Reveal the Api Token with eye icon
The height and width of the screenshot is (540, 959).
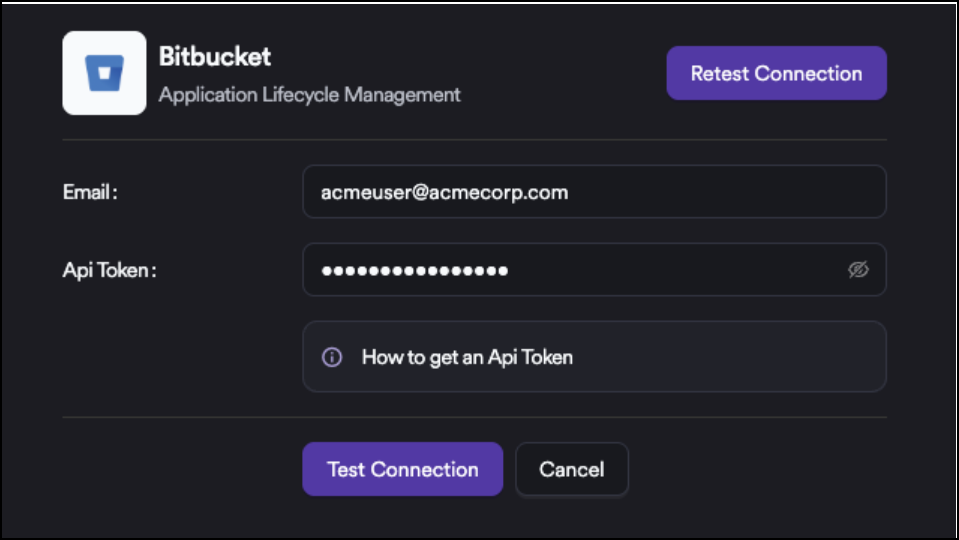click(858, 270)
